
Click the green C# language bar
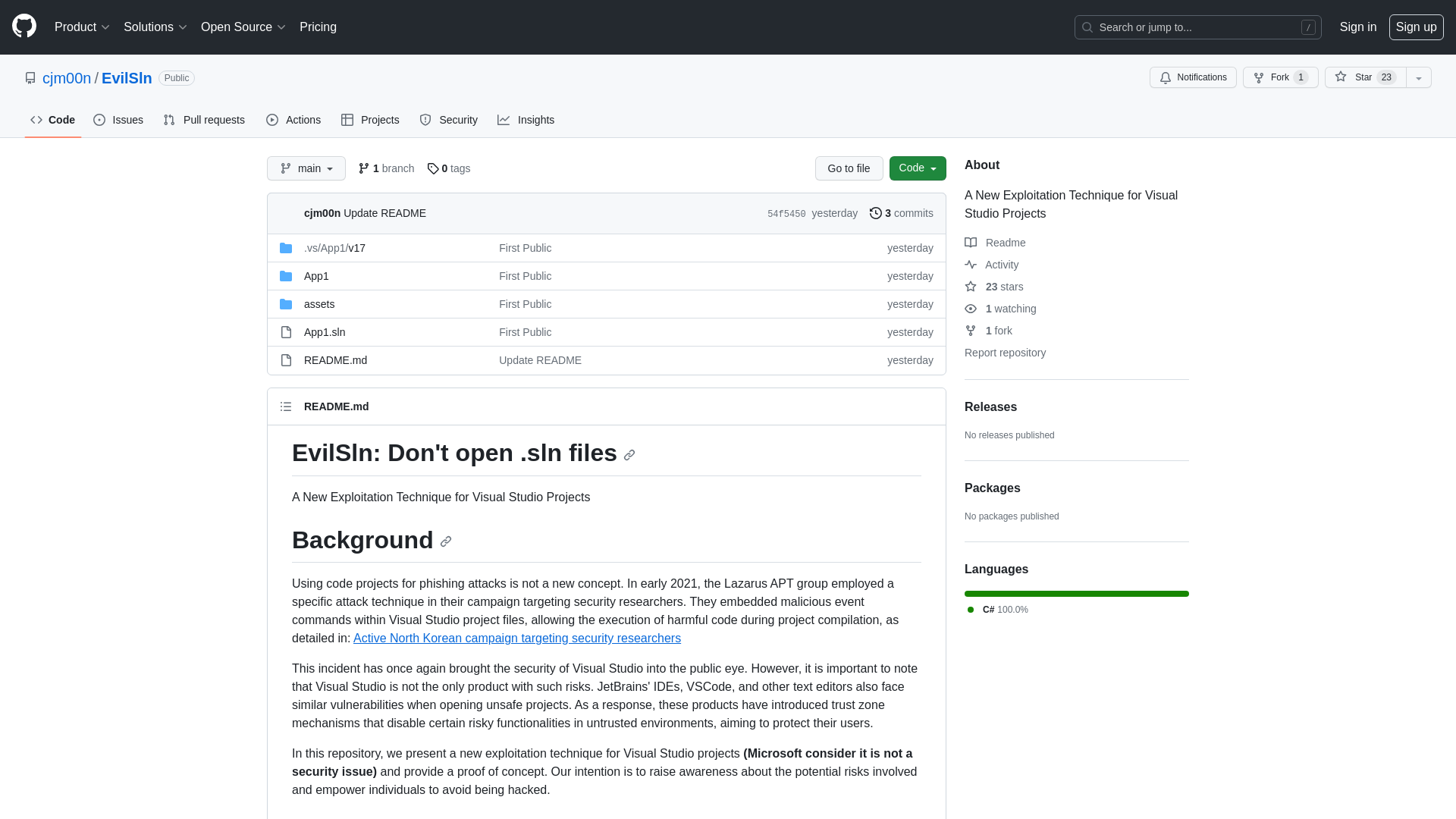click(x=1077, y=594)
